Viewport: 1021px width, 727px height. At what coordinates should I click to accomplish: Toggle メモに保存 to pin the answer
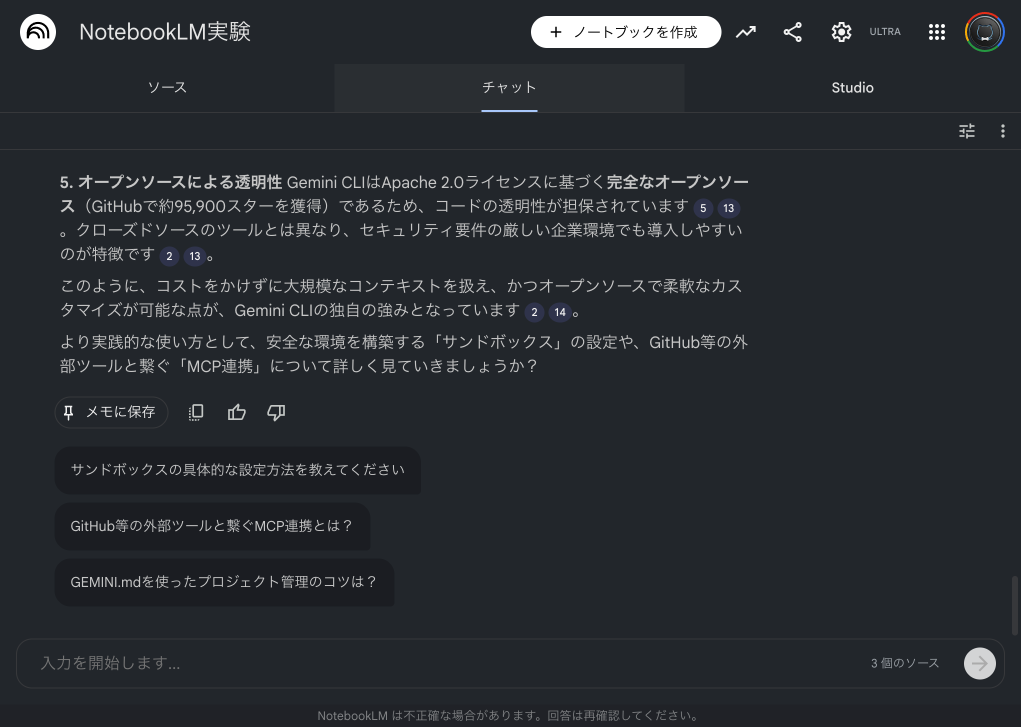[x=111, y=412]
